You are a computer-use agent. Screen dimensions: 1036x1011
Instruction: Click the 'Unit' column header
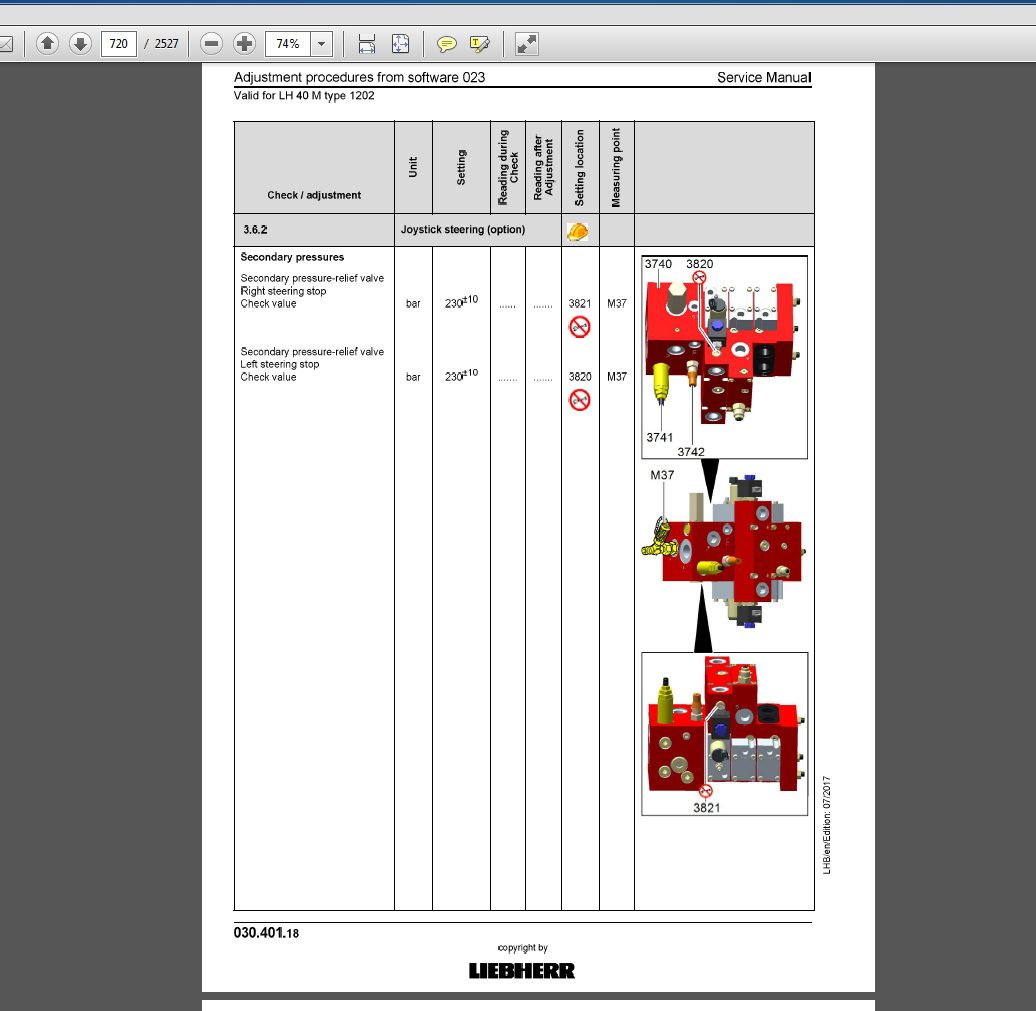pyautogui.click(x=413, y=167)
